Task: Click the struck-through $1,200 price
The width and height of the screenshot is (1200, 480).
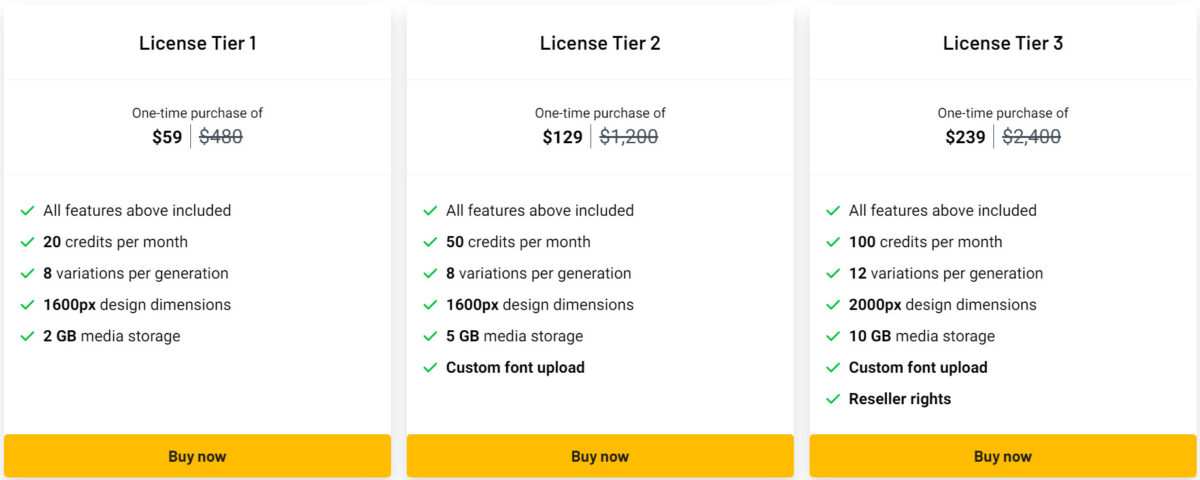Action: click(629, 137)
